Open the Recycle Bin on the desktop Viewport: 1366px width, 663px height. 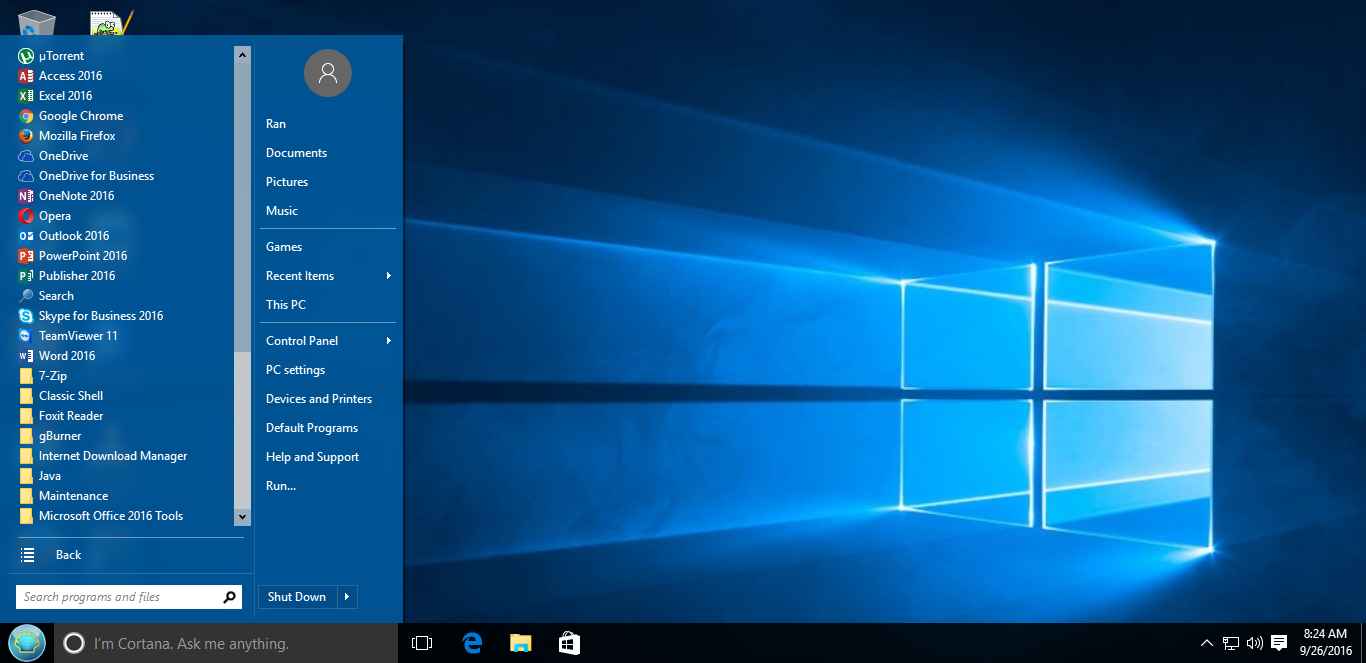pos(37,22)
